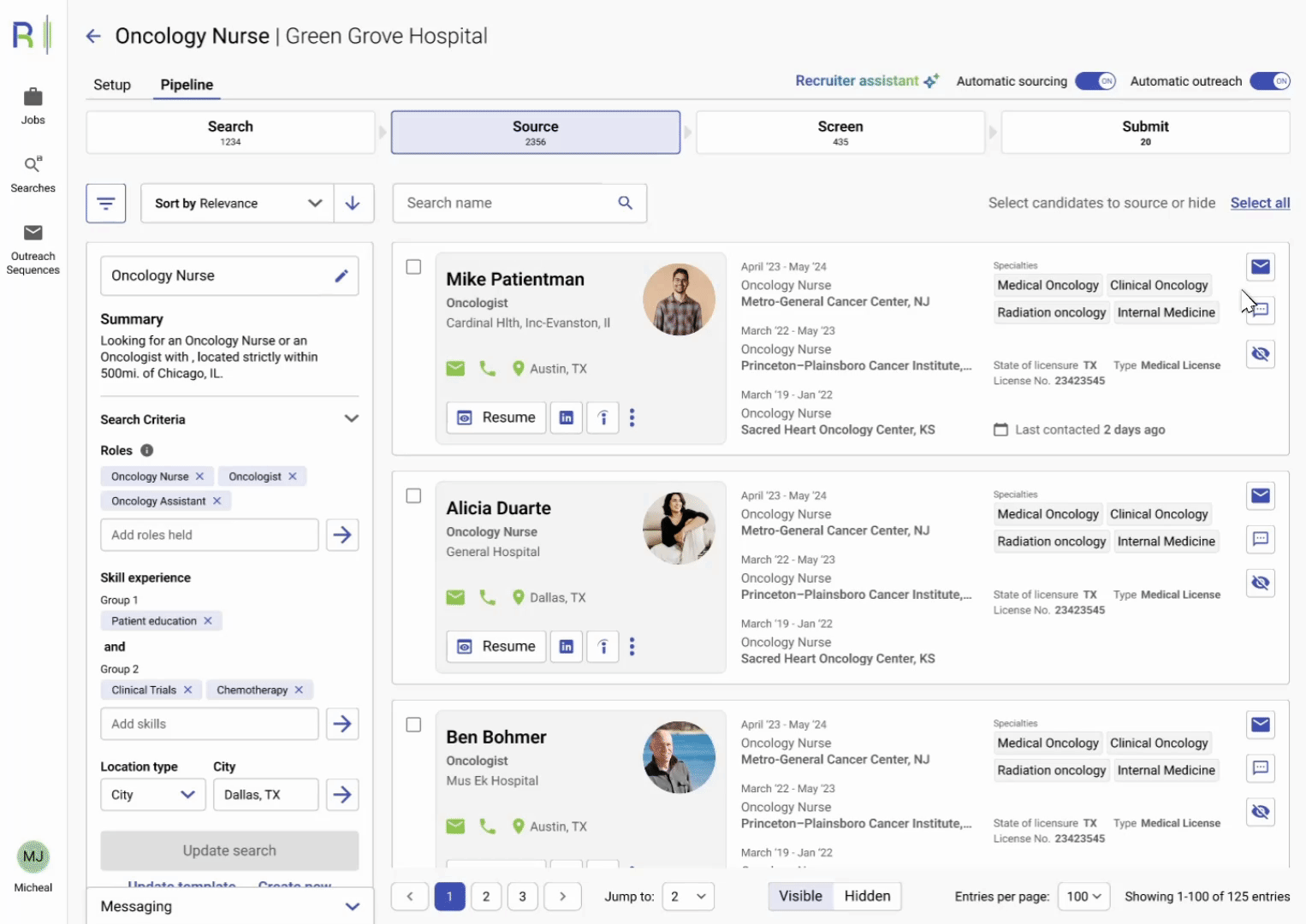Image resolution: width=1306 pixels, height=924 pixels.
Task: Select Ben Bohmer's checkbox
Action: coord(413,725)
